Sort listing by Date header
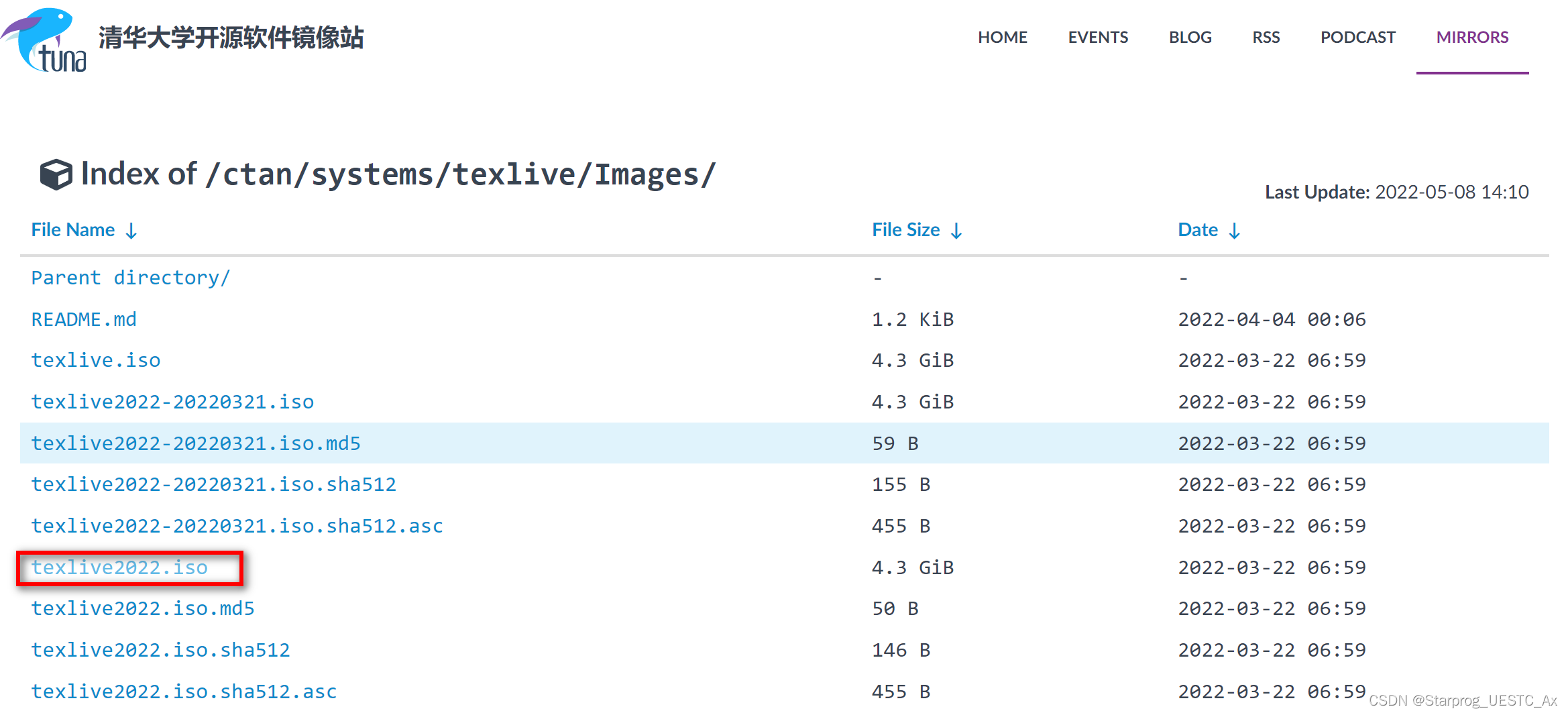The width and height of the screenshot is (1568, 715). pos(1198,230)
